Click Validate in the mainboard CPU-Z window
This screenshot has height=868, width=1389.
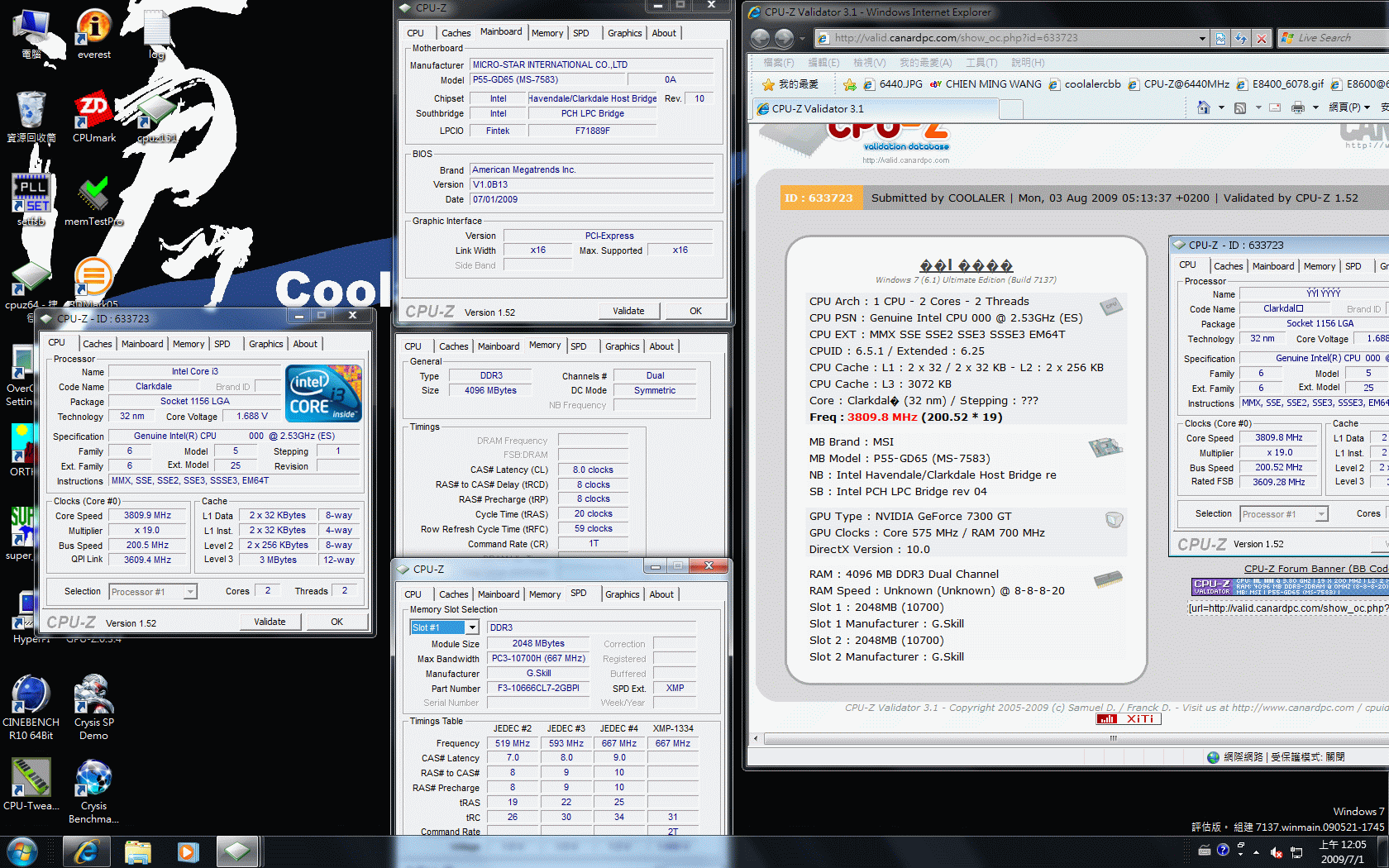click(628, 311)
